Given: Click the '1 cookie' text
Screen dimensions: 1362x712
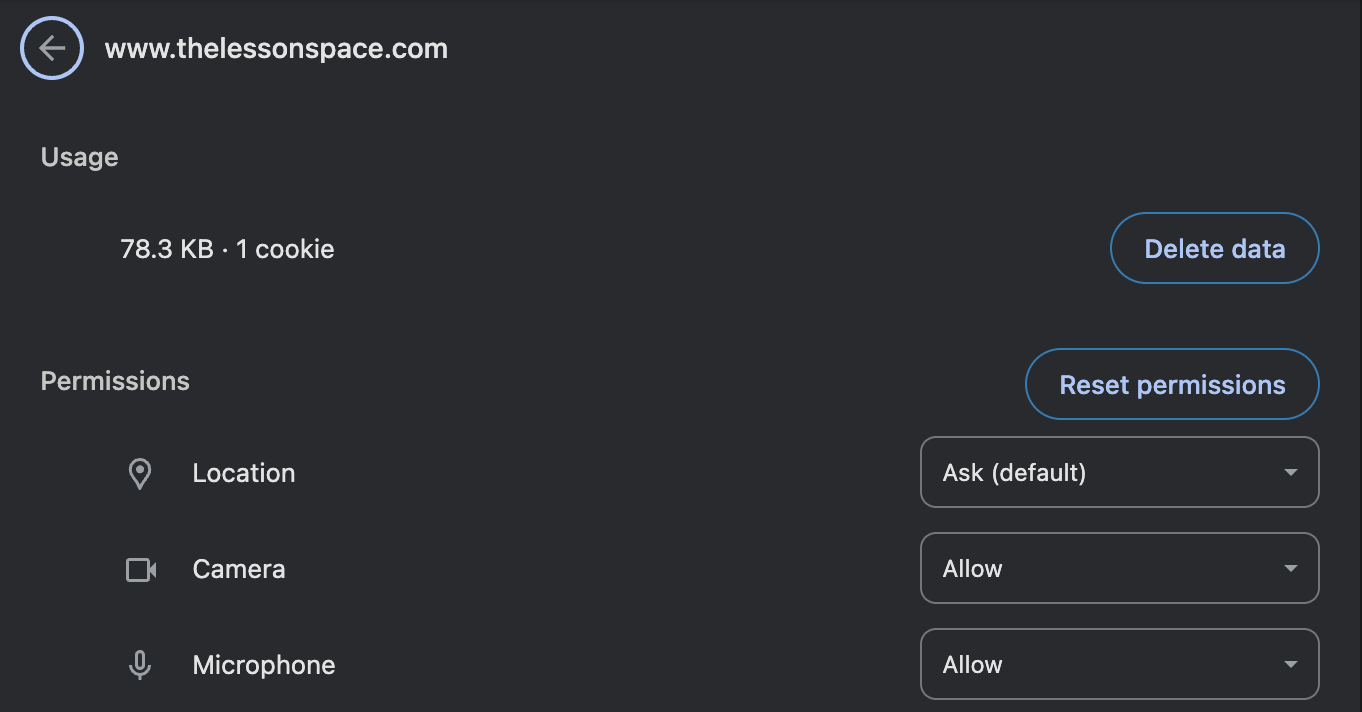Looking at the screenshot, I should pyautogui.click(x=285, y=249).
